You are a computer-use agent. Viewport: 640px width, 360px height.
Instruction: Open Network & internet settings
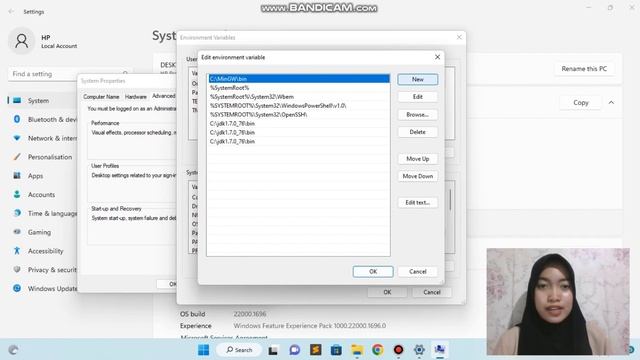[43, 138]
